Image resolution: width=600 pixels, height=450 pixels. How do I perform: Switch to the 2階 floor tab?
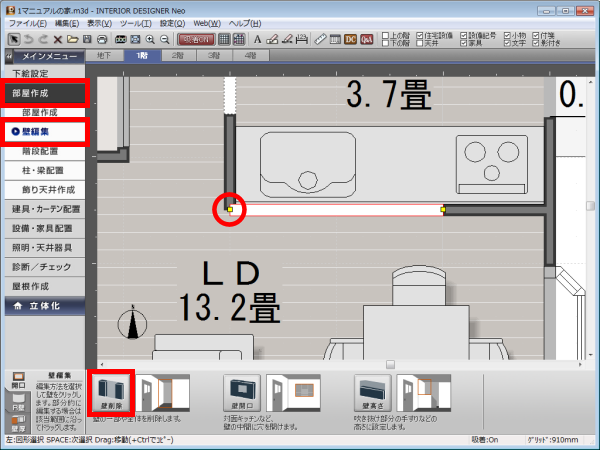[177, 56]
